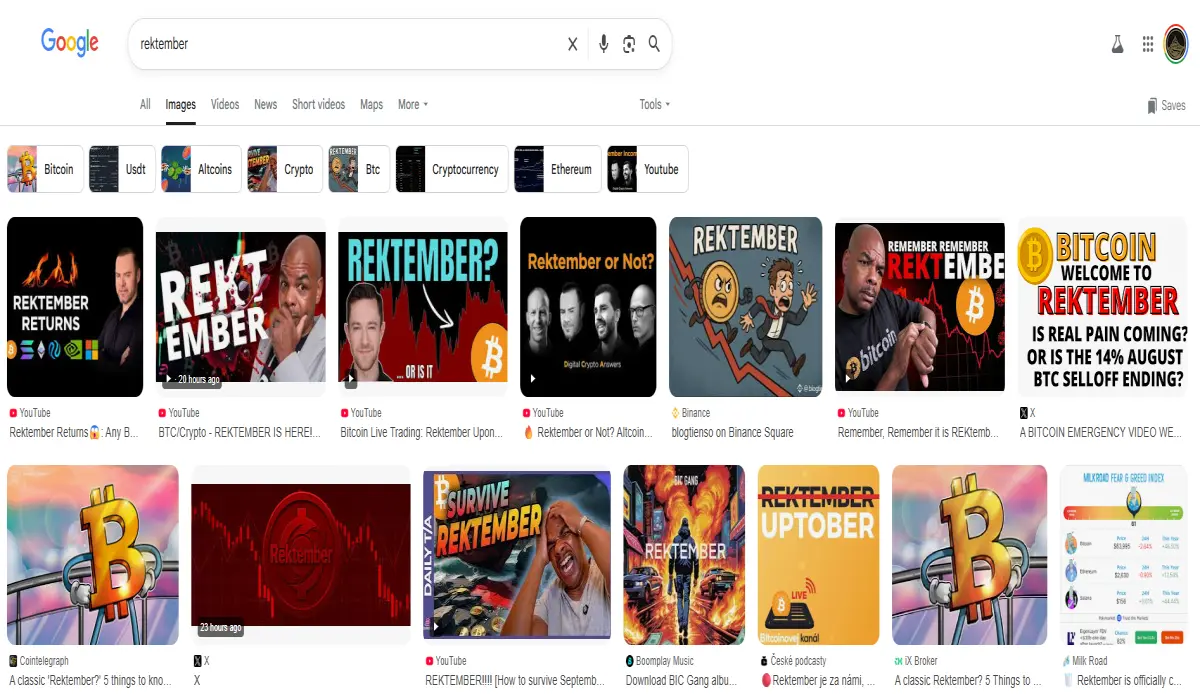Viewport: 1200px width, 696px height.
Task: Filter results by Cryptocurrency chip
Action: [452, 169]
